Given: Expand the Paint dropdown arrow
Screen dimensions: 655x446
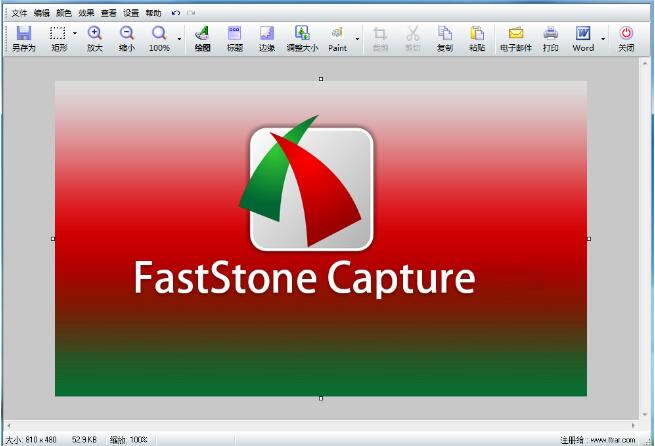Looking at the screenshot, I should point(357,39).
